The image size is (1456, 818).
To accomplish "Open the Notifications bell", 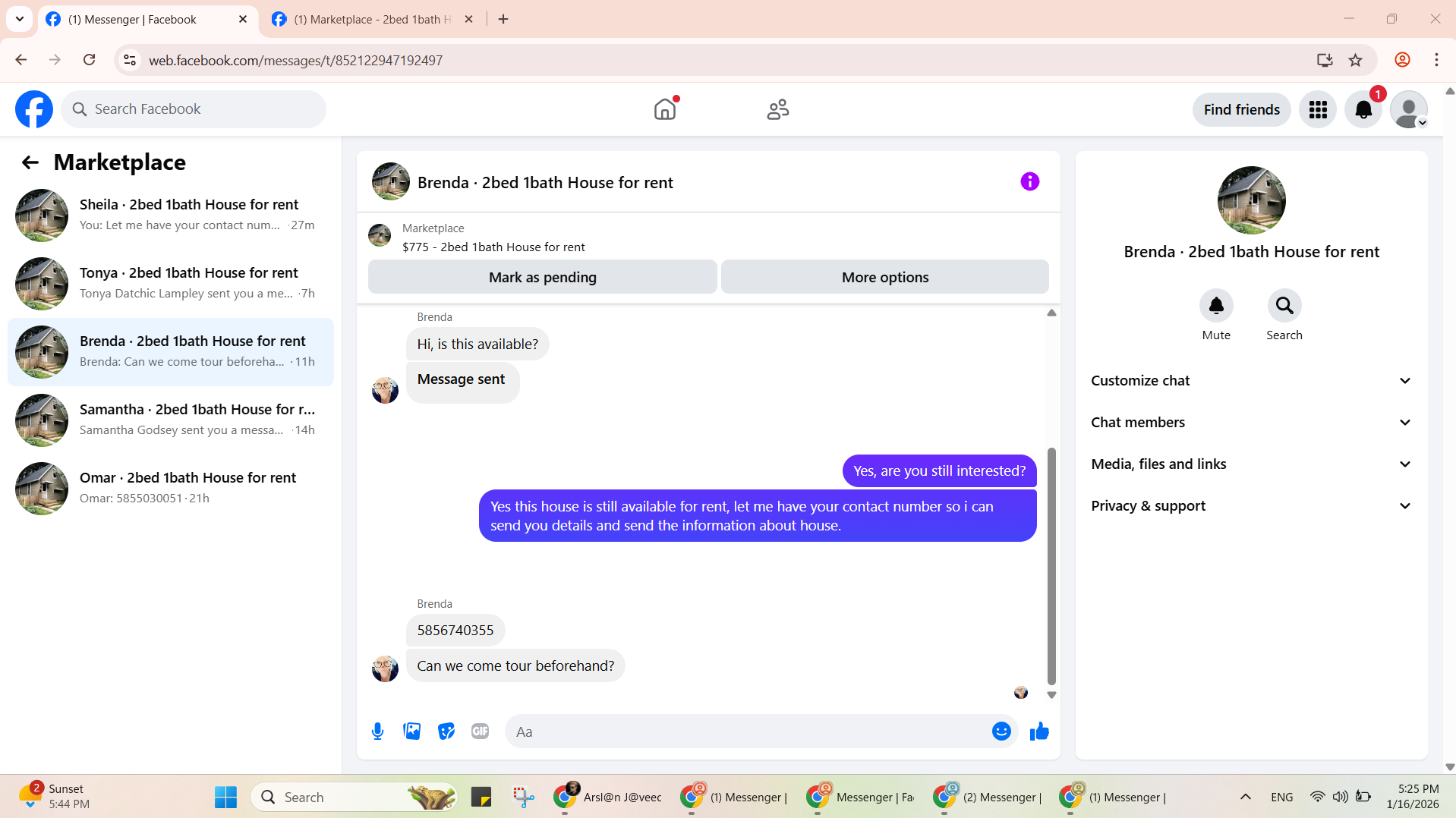I will (x=1363, y=110).
